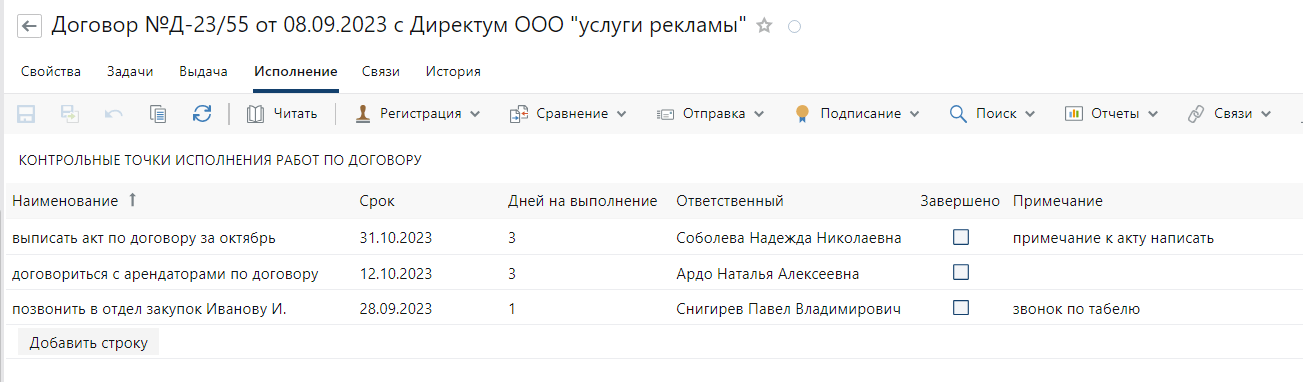The image size is (1303, 382).
Task: Expand the Подписание dropdown arrow
Action: pos(915,114)
